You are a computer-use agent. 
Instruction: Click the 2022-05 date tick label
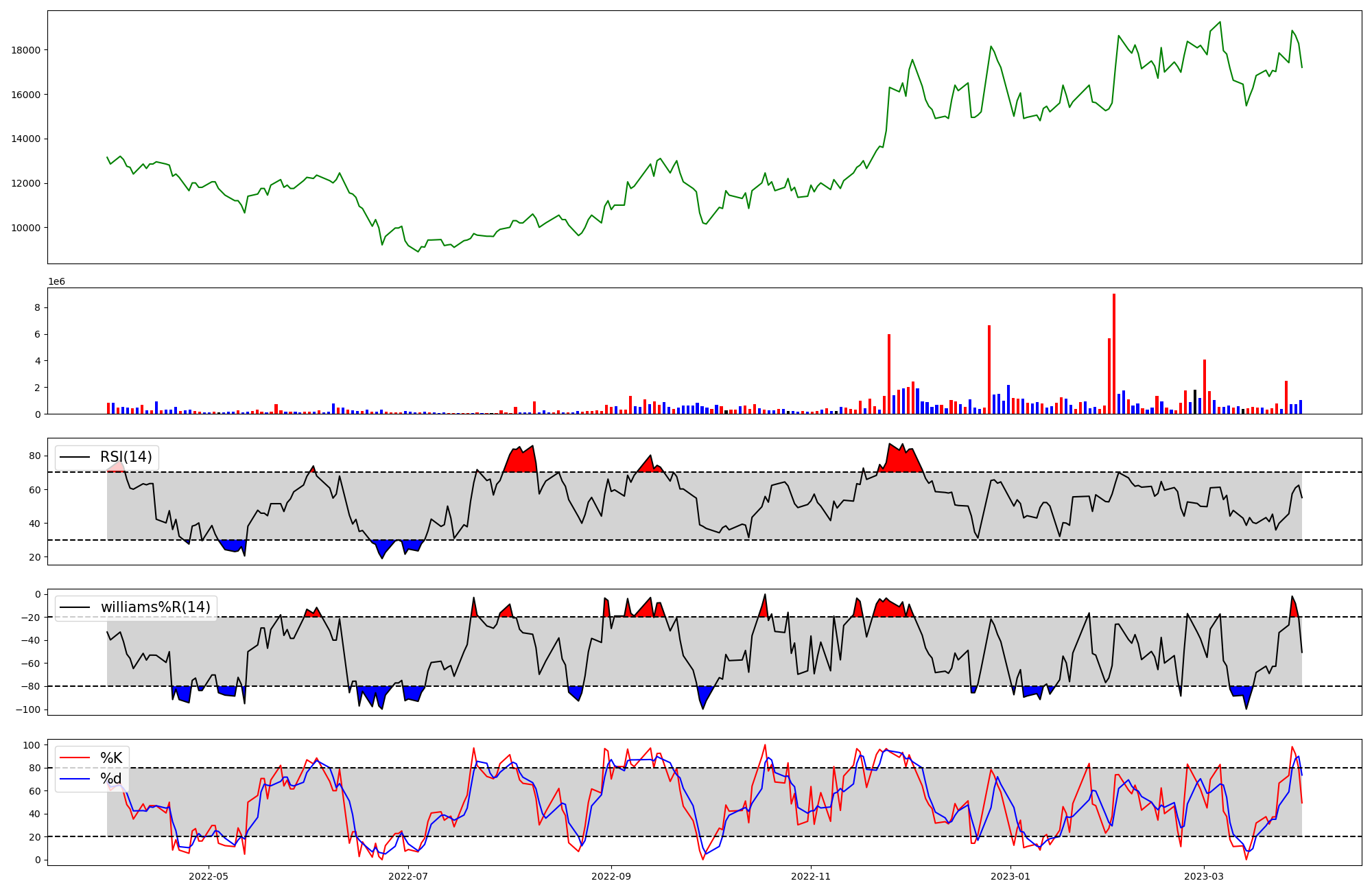tap(208, 876)
